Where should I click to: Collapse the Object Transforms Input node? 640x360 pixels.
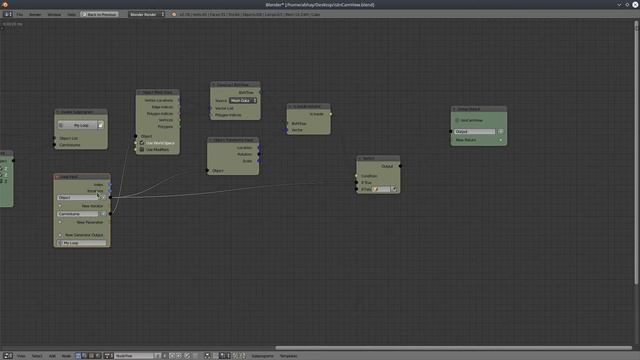coord(211,140)
